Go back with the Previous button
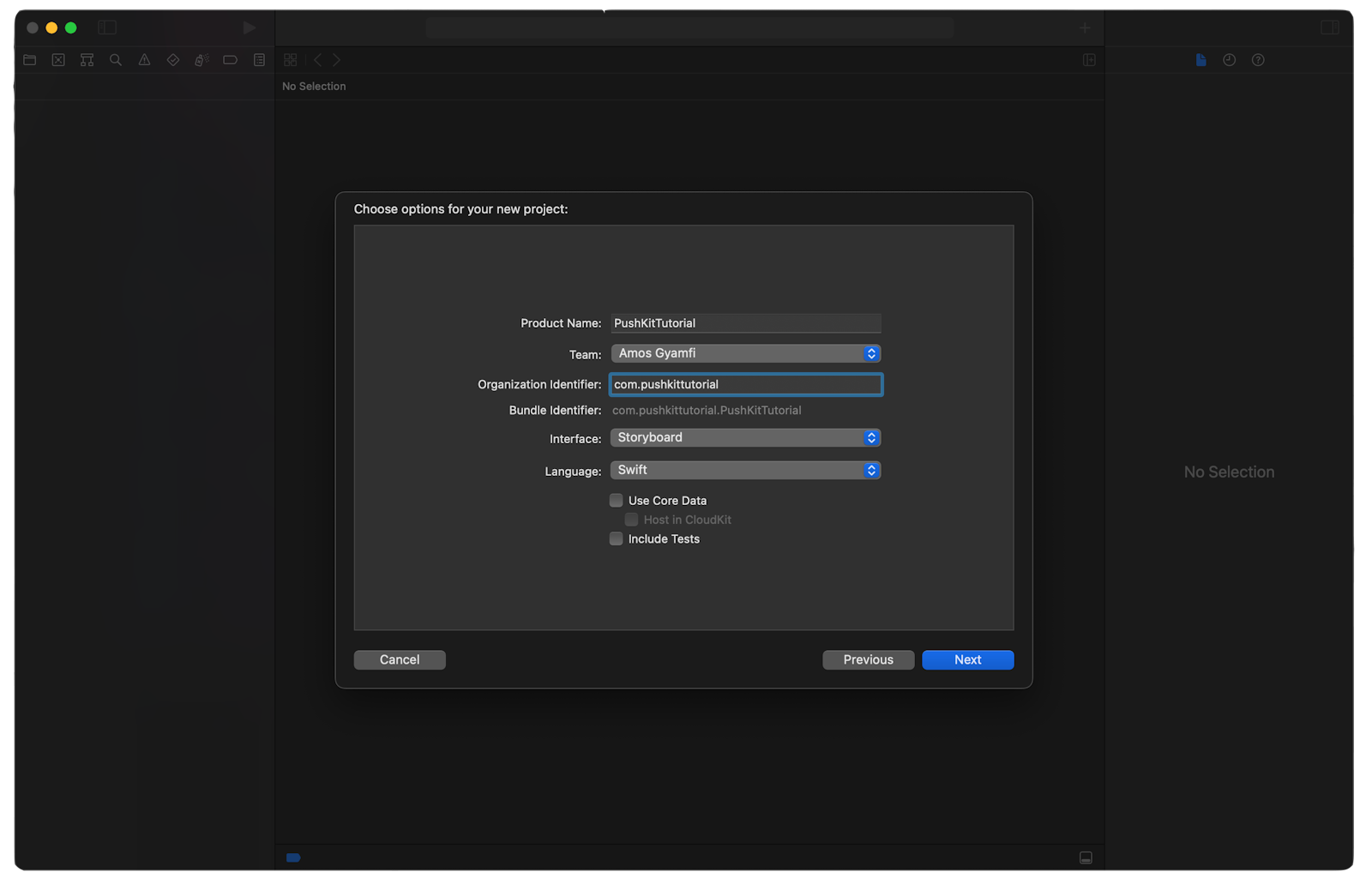 point(868,660)
